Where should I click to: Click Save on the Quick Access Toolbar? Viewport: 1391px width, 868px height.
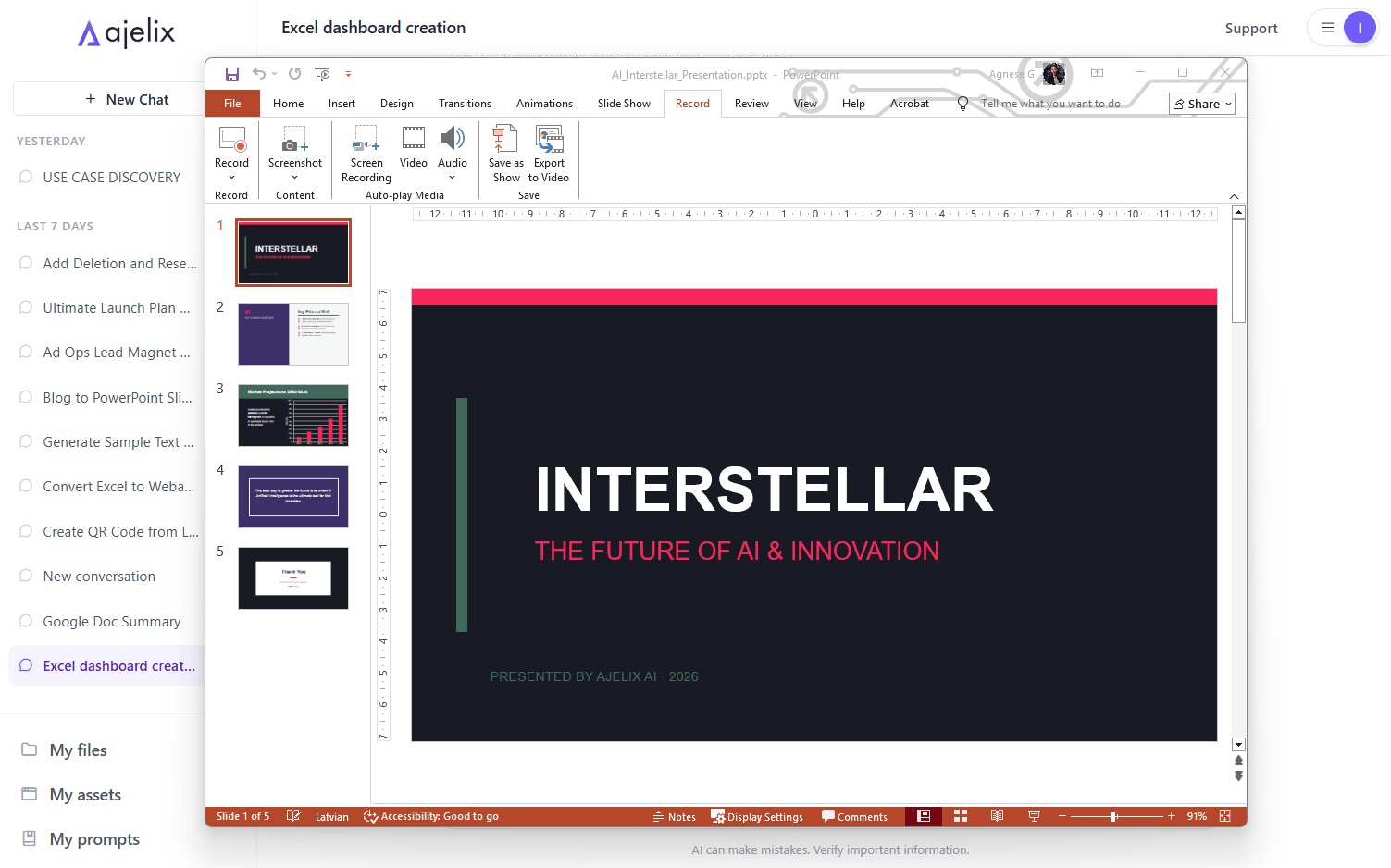(x=232, y=73)
